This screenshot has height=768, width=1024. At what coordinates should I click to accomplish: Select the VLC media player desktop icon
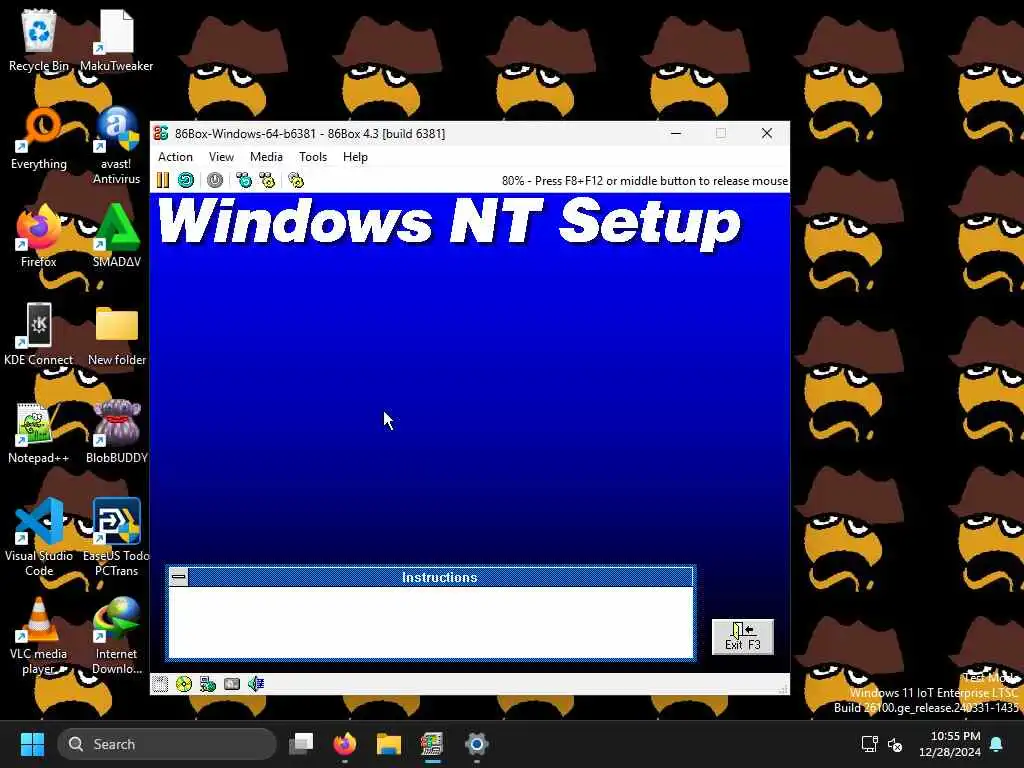click(39, 635)
